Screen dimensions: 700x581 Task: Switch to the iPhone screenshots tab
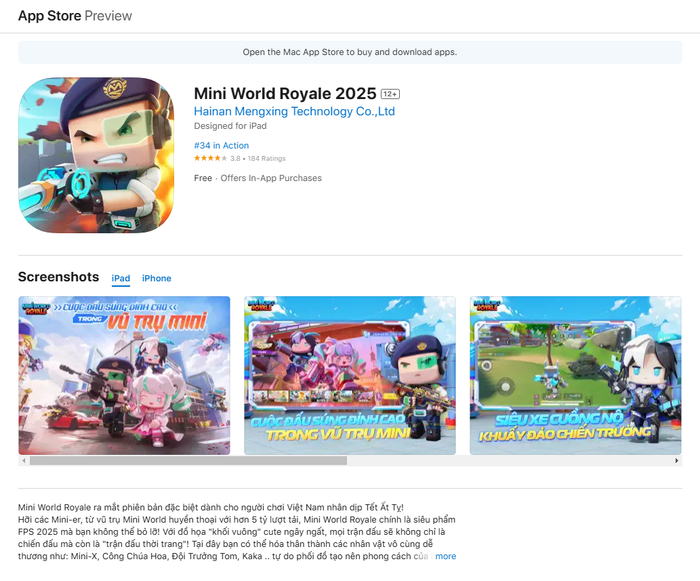click(157, 278)
